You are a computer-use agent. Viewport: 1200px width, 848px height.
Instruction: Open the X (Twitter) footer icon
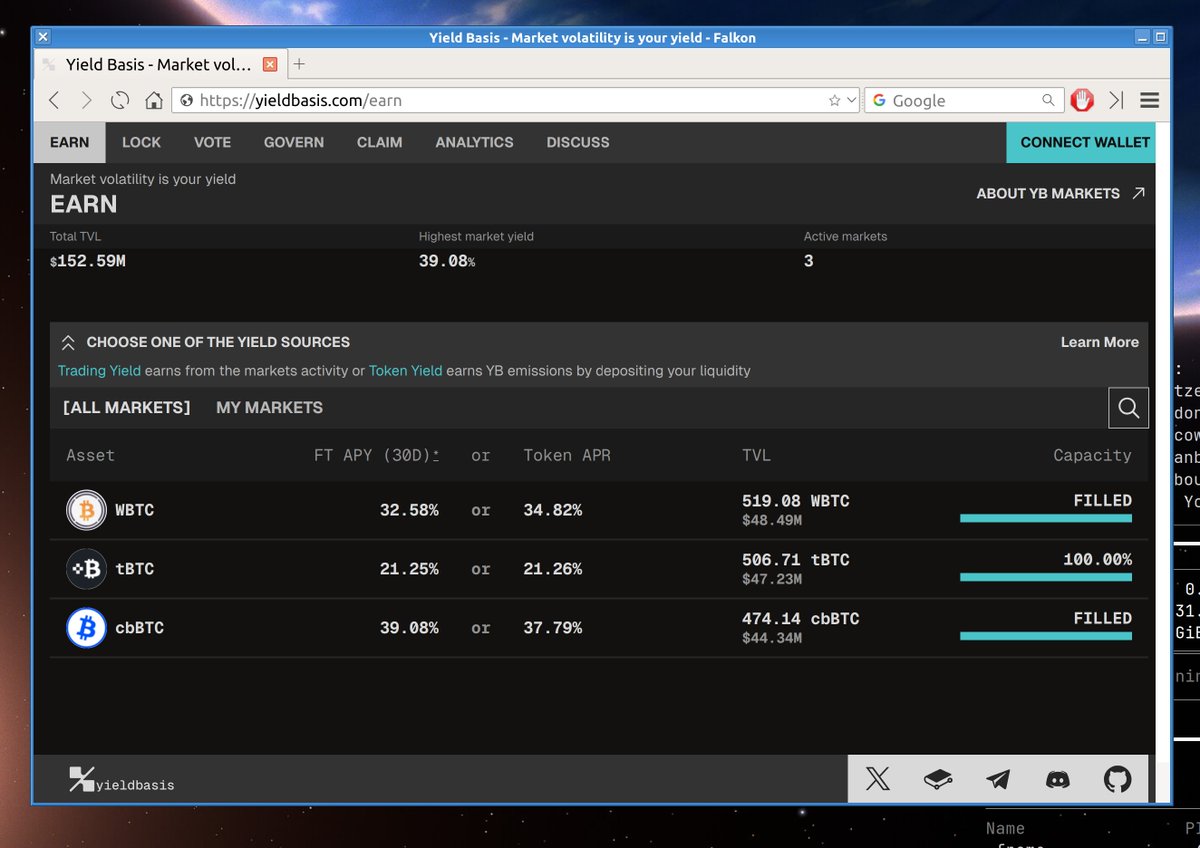click(x=877, y=779)
